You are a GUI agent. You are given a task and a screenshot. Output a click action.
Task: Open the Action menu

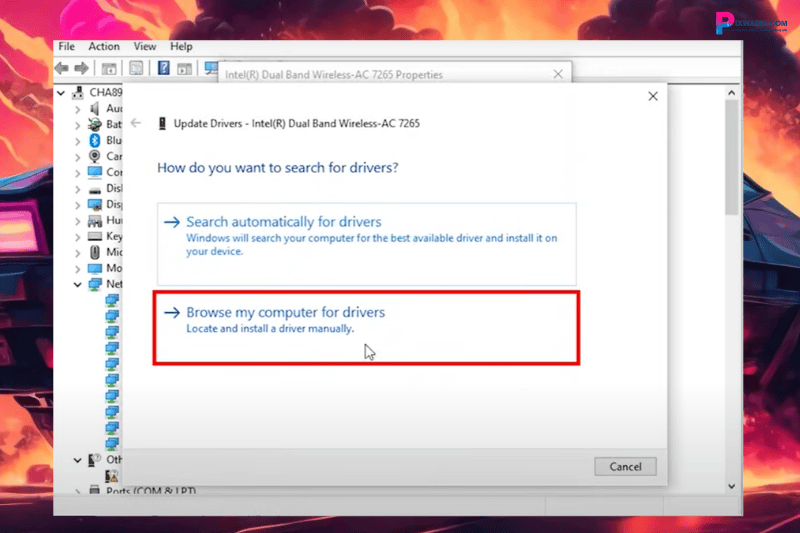103,46
